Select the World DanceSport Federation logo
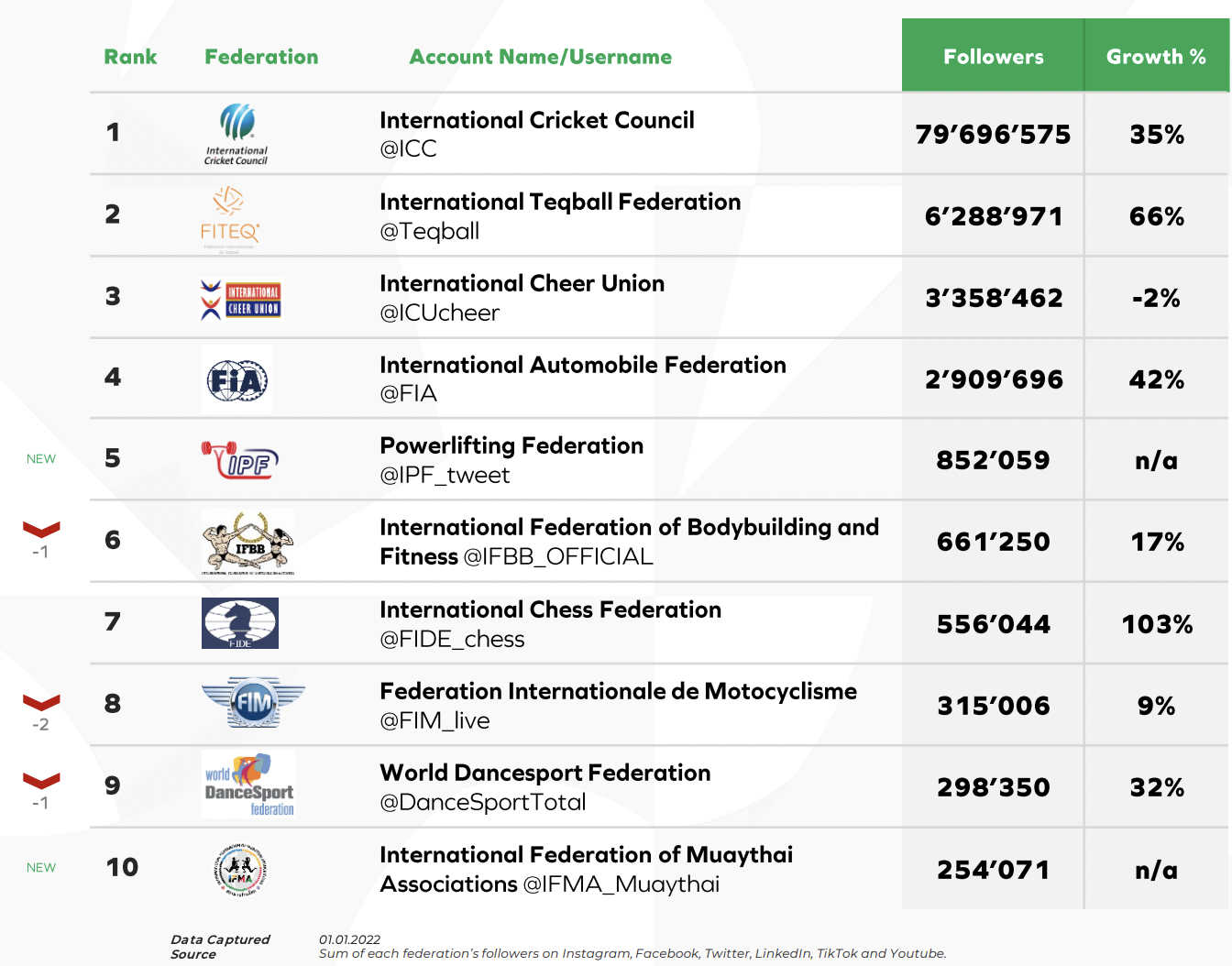Screen dimensions: 1232x966 [249, 785]
